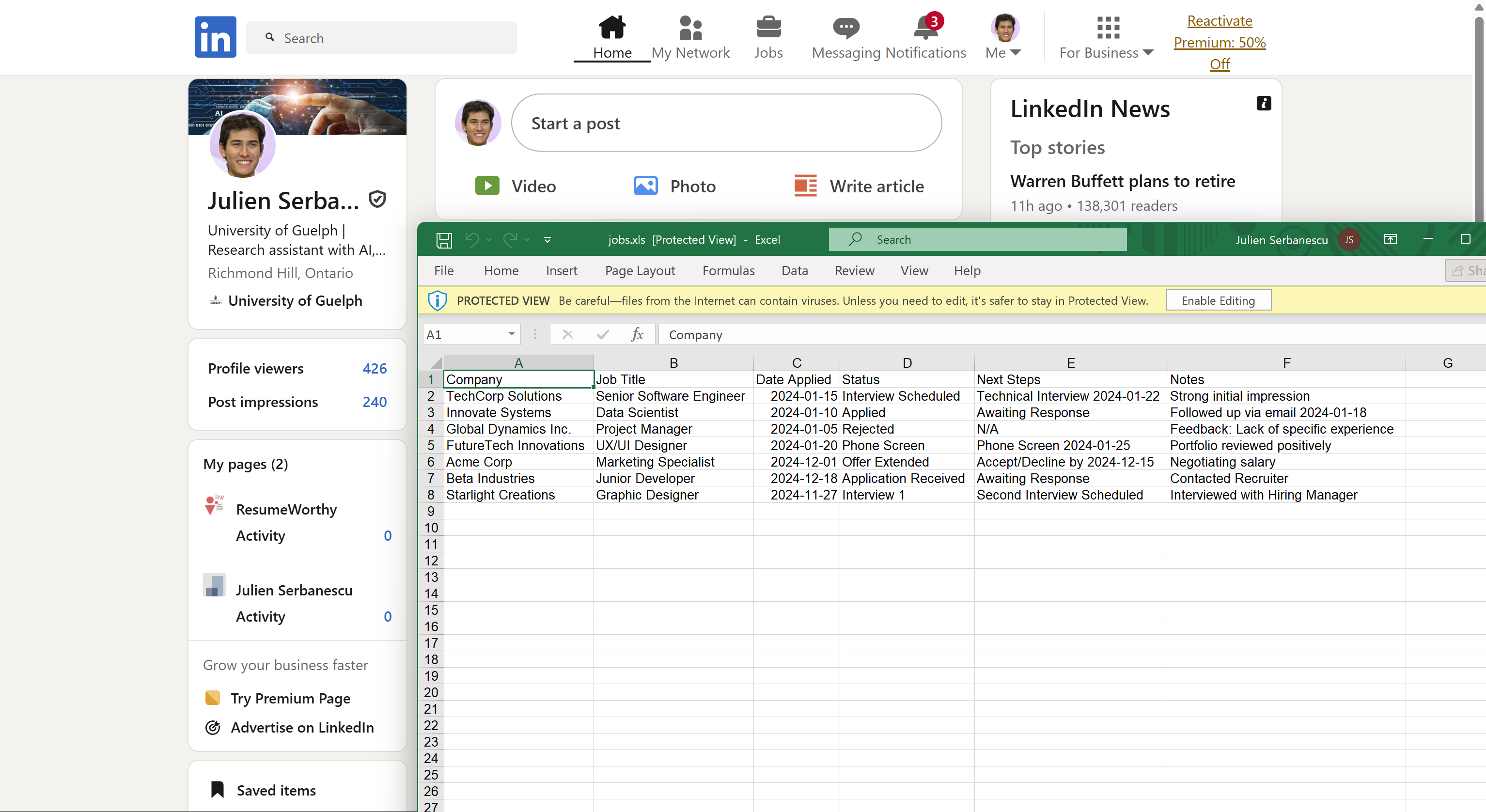
Task: Click the Start a post field
Action: coord(726,124)
